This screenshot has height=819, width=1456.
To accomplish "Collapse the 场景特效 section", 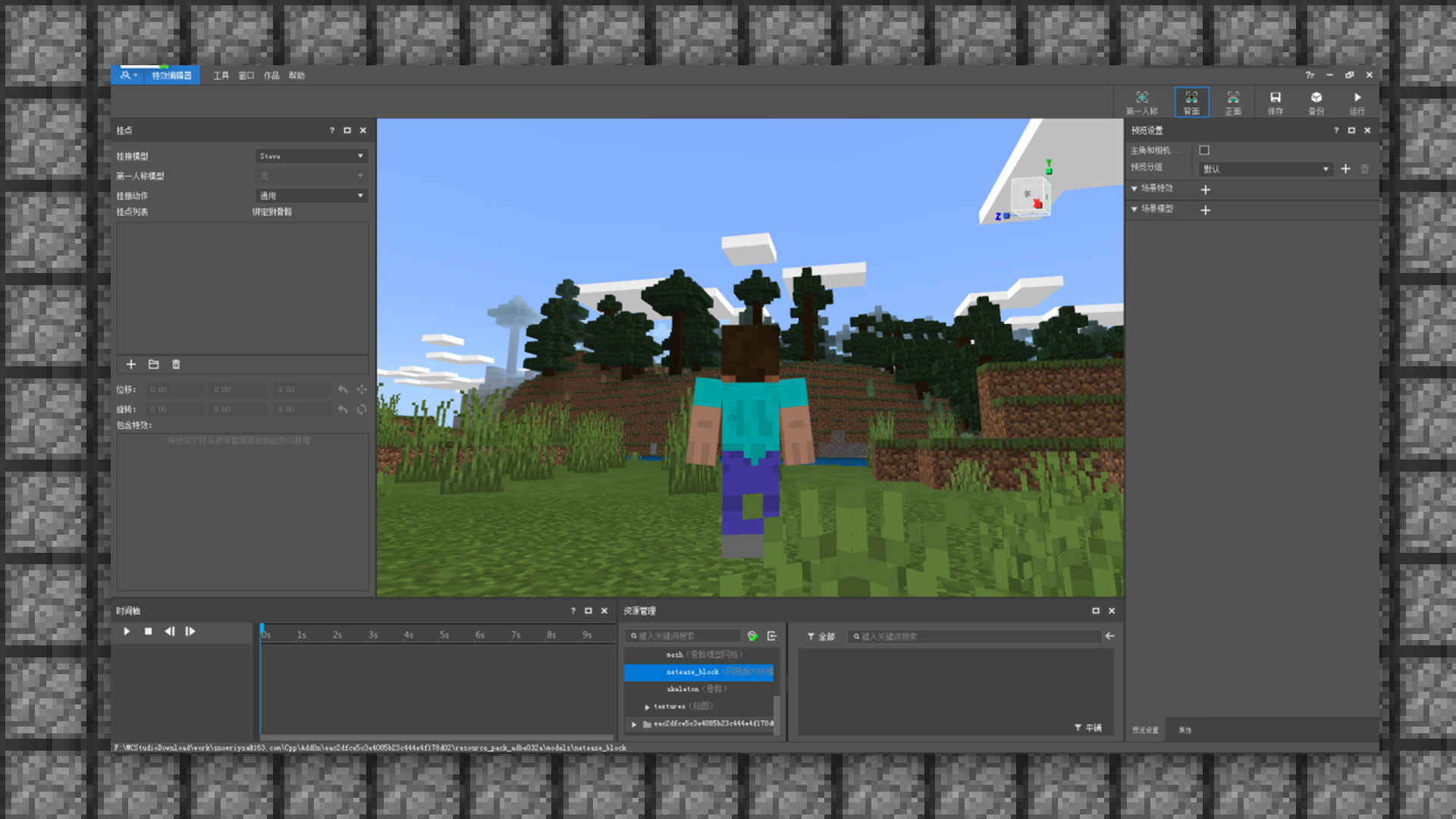I will (x=1134, y=189).
